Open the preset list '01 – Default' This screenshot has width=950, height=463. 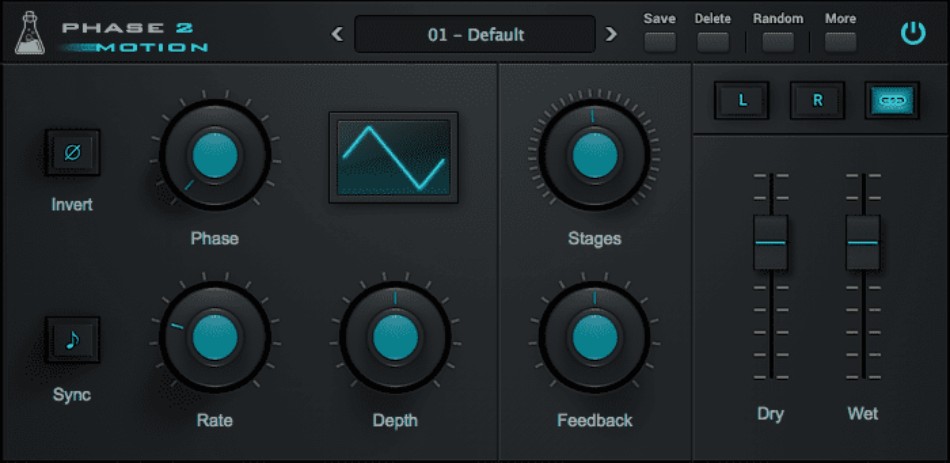tap(475, 35)
